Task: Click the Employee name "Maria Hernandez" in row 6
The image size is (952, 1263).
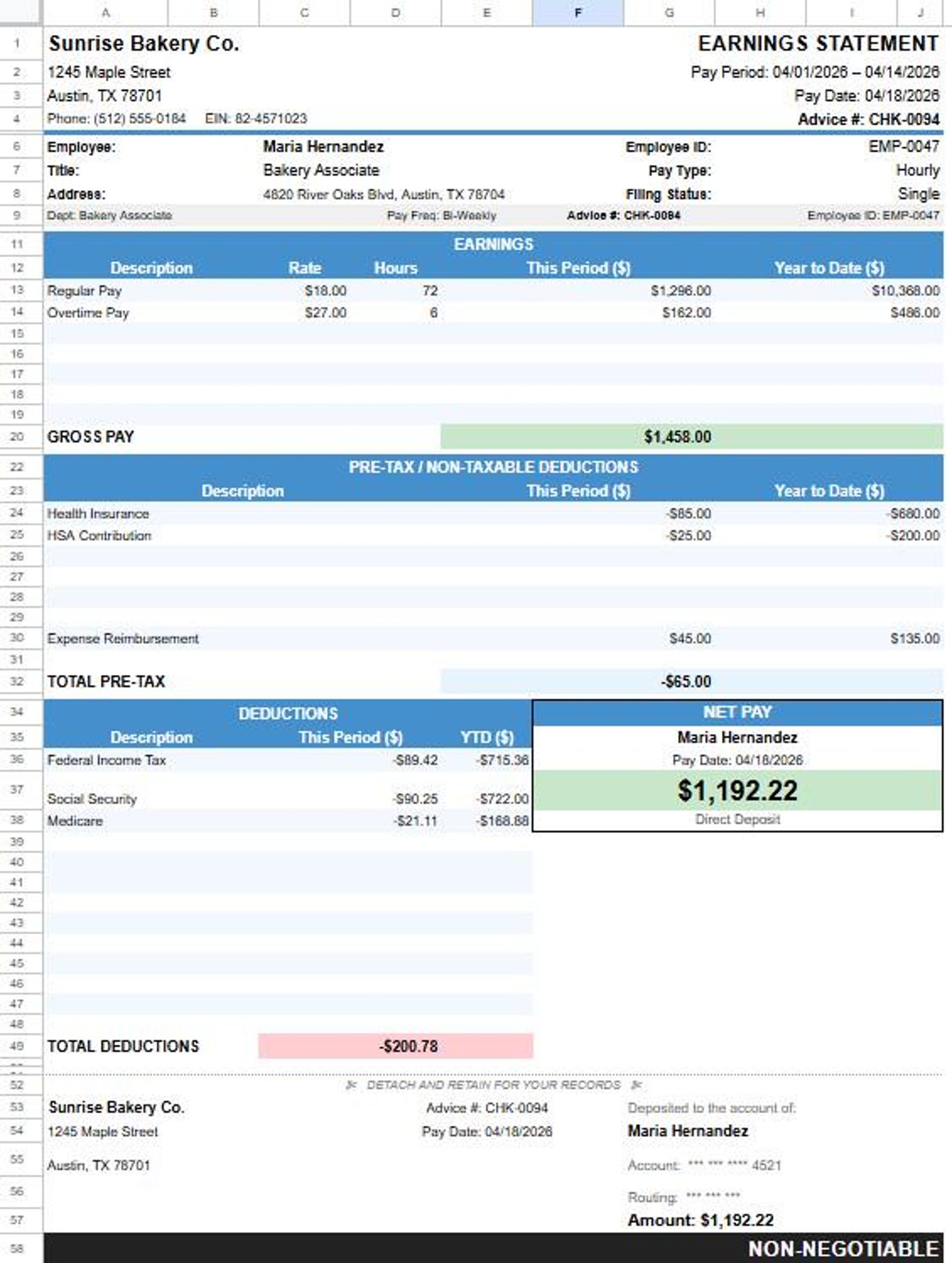Action: pos(323,146)
